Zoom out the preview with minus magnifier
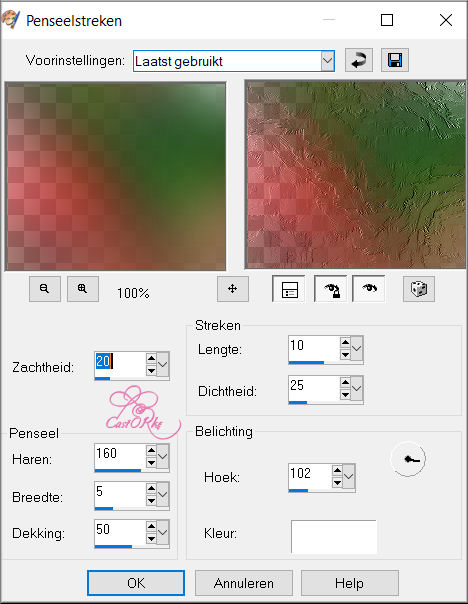 [45, 289]
